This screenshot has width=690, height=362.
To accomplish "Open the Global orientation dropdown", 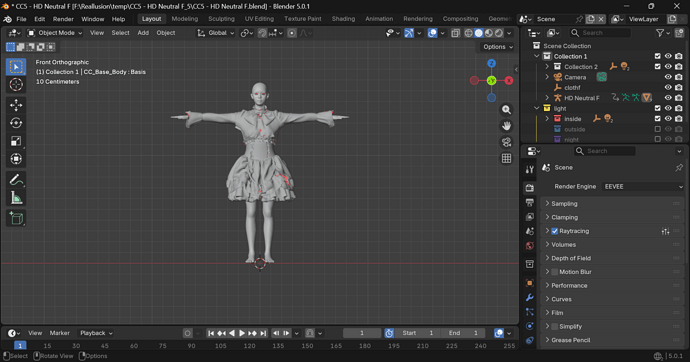I will coord(216,33).
